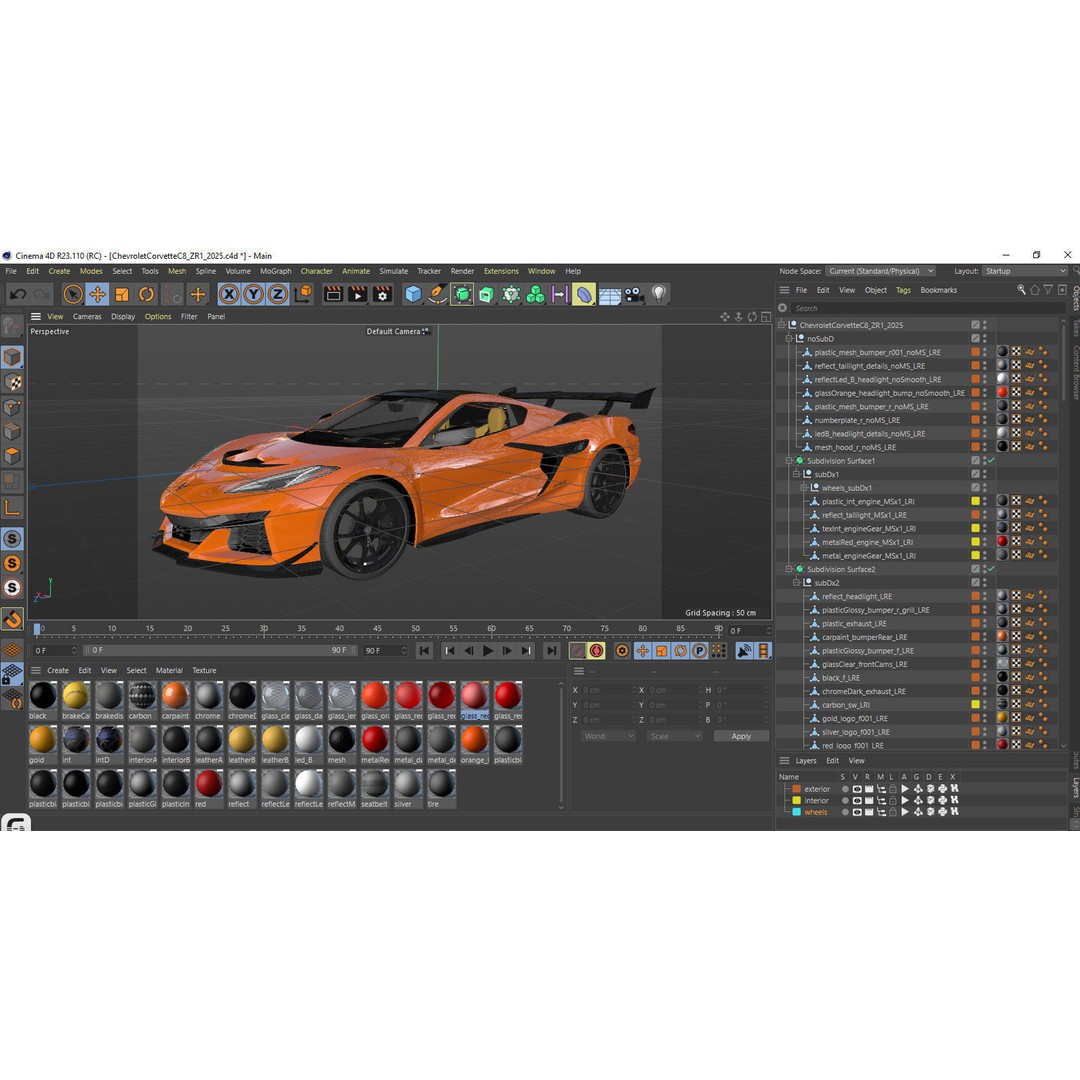
Task: Go to start of animation
Action: coord(424,651)
